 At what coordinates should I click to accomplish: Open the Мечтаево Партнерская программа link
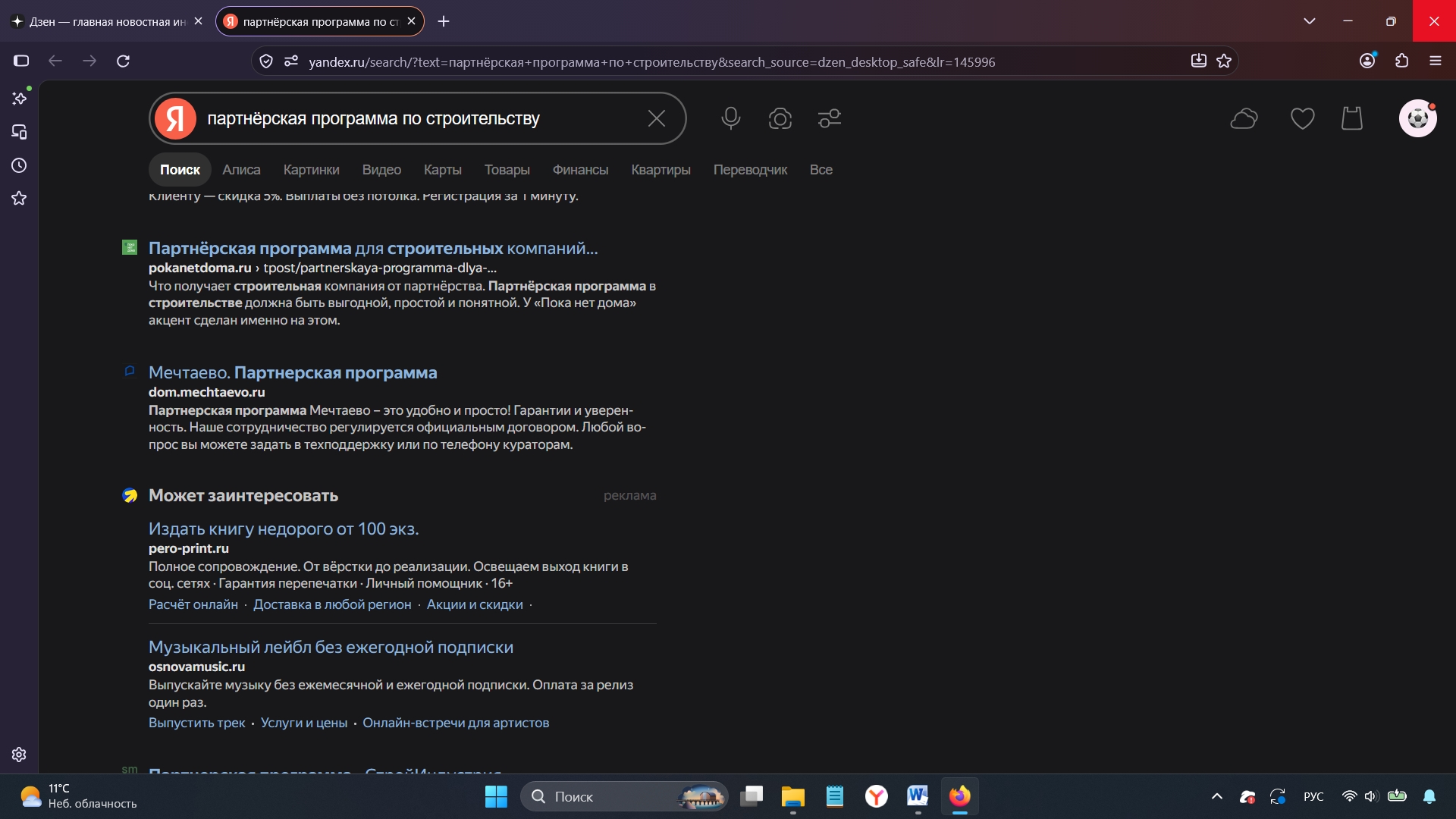[293, 372]
